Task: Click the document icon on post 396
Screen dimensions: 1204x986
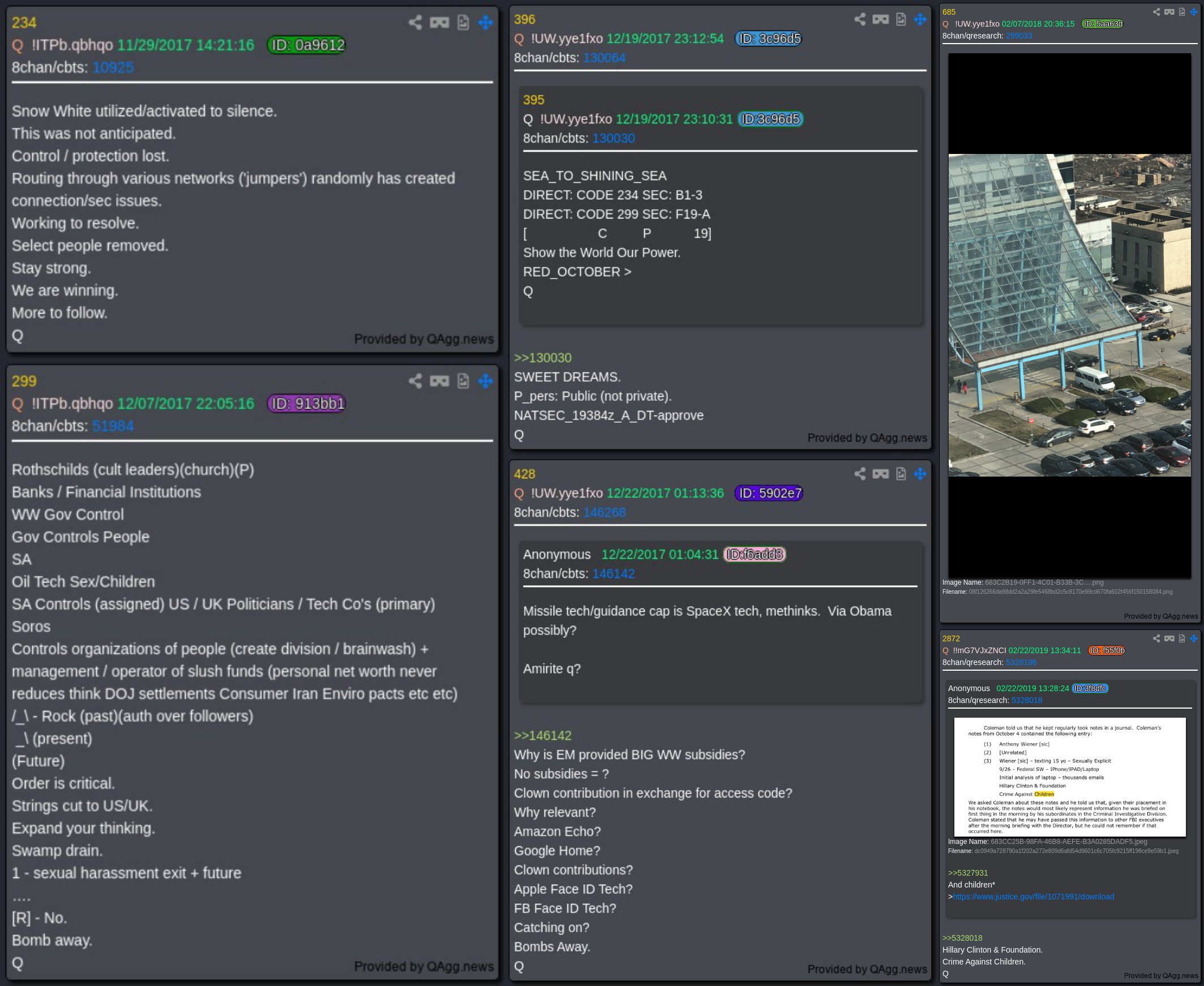Action: click(x=901, y=19)
